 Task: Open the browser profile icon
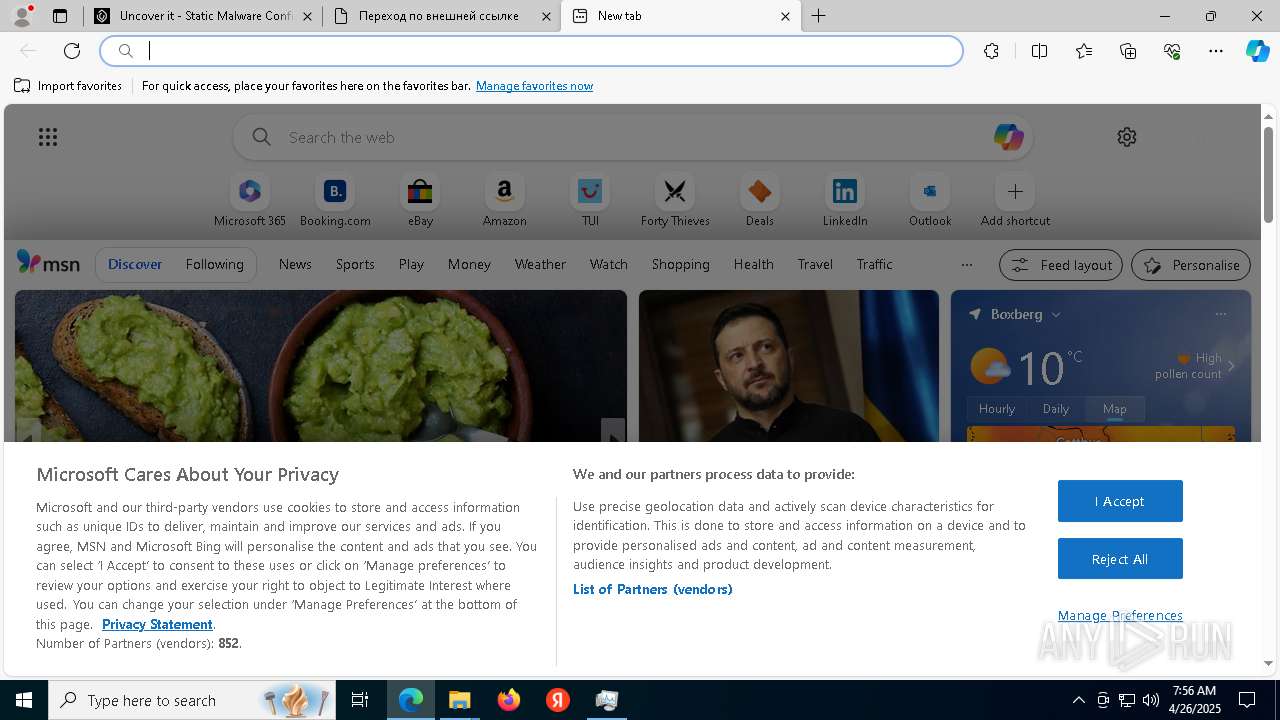pyautogui.click(x=21, y=15)
